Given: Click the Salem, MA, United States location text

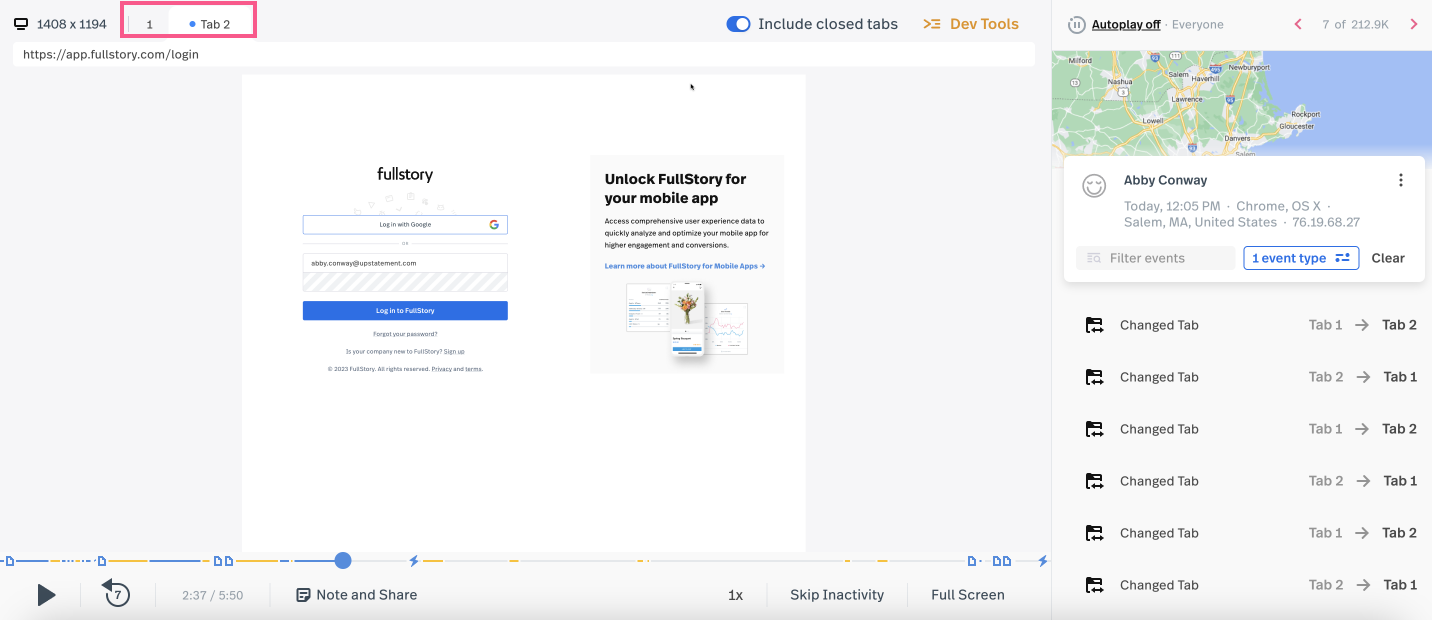Looking at the screenshot, I should pyautogui.click(x=1200, y=222).
